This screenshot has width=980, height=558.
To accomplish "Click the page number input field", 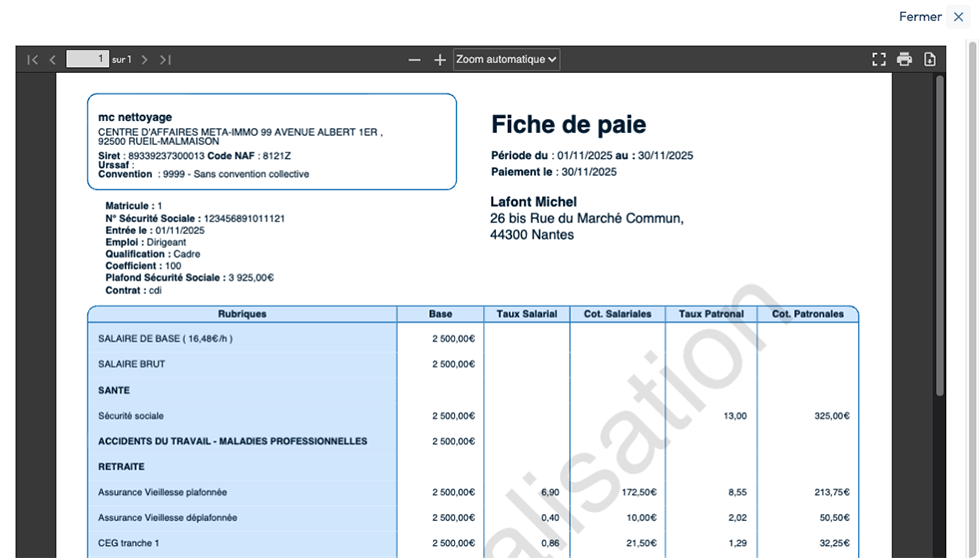I will point(88,59).
